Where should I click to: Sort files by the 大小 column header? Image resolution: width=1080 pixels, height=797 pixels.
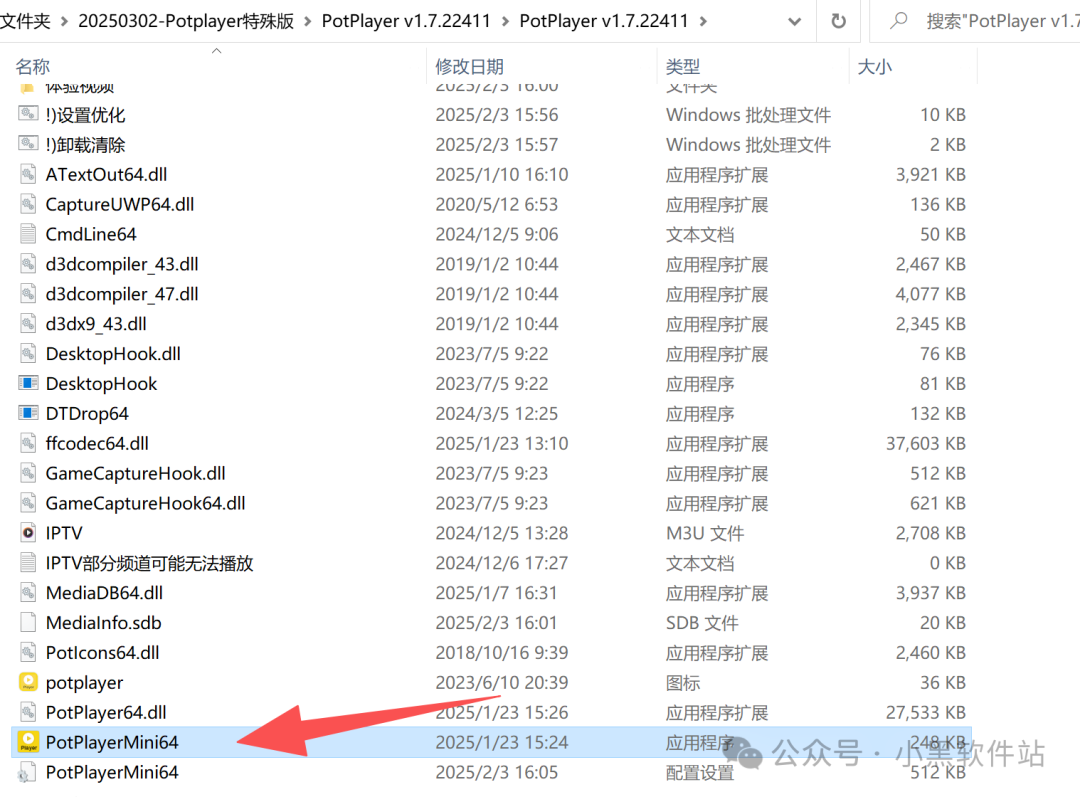point(875,67)
